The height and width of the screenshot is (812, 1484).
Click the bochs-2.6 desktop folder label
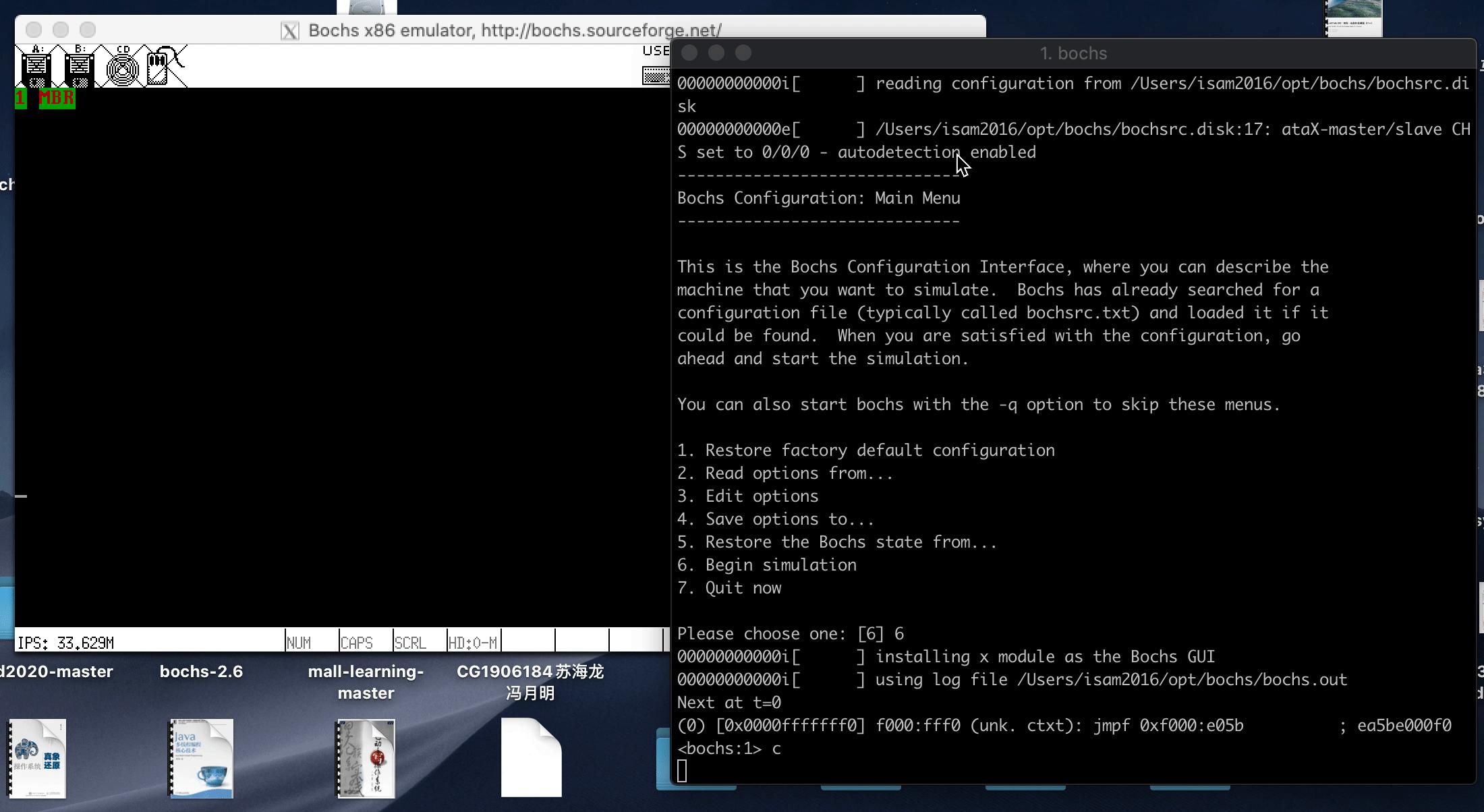point(201,672)
